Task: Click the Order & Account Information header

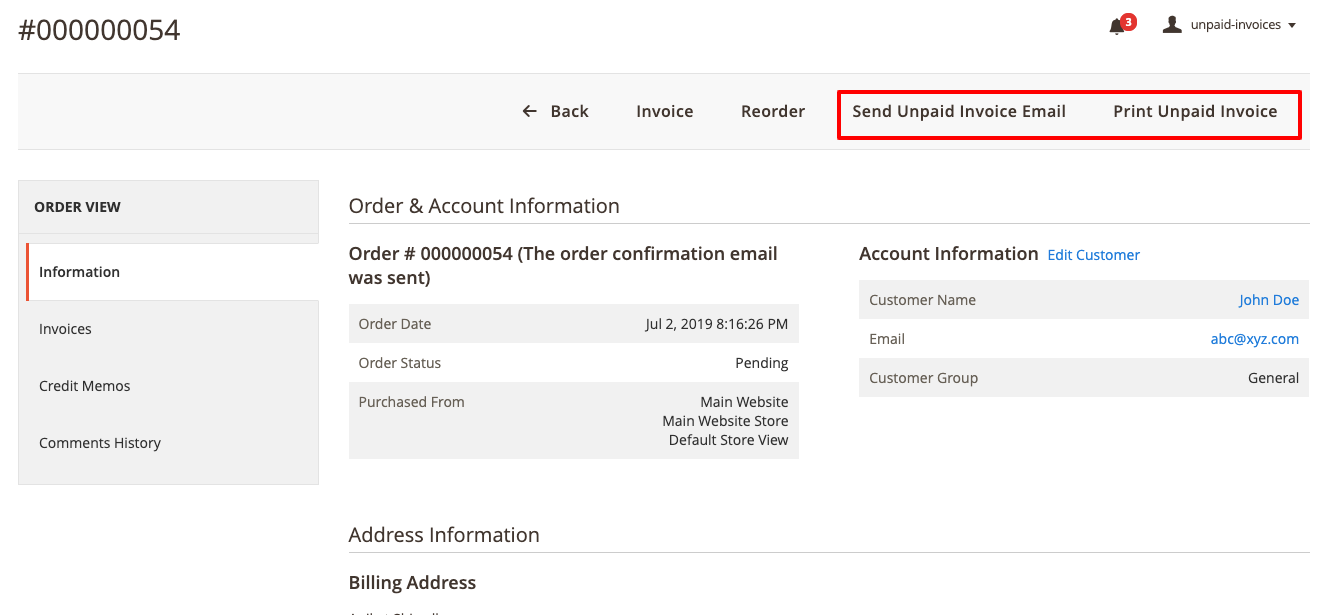Action: pos(484,206)
